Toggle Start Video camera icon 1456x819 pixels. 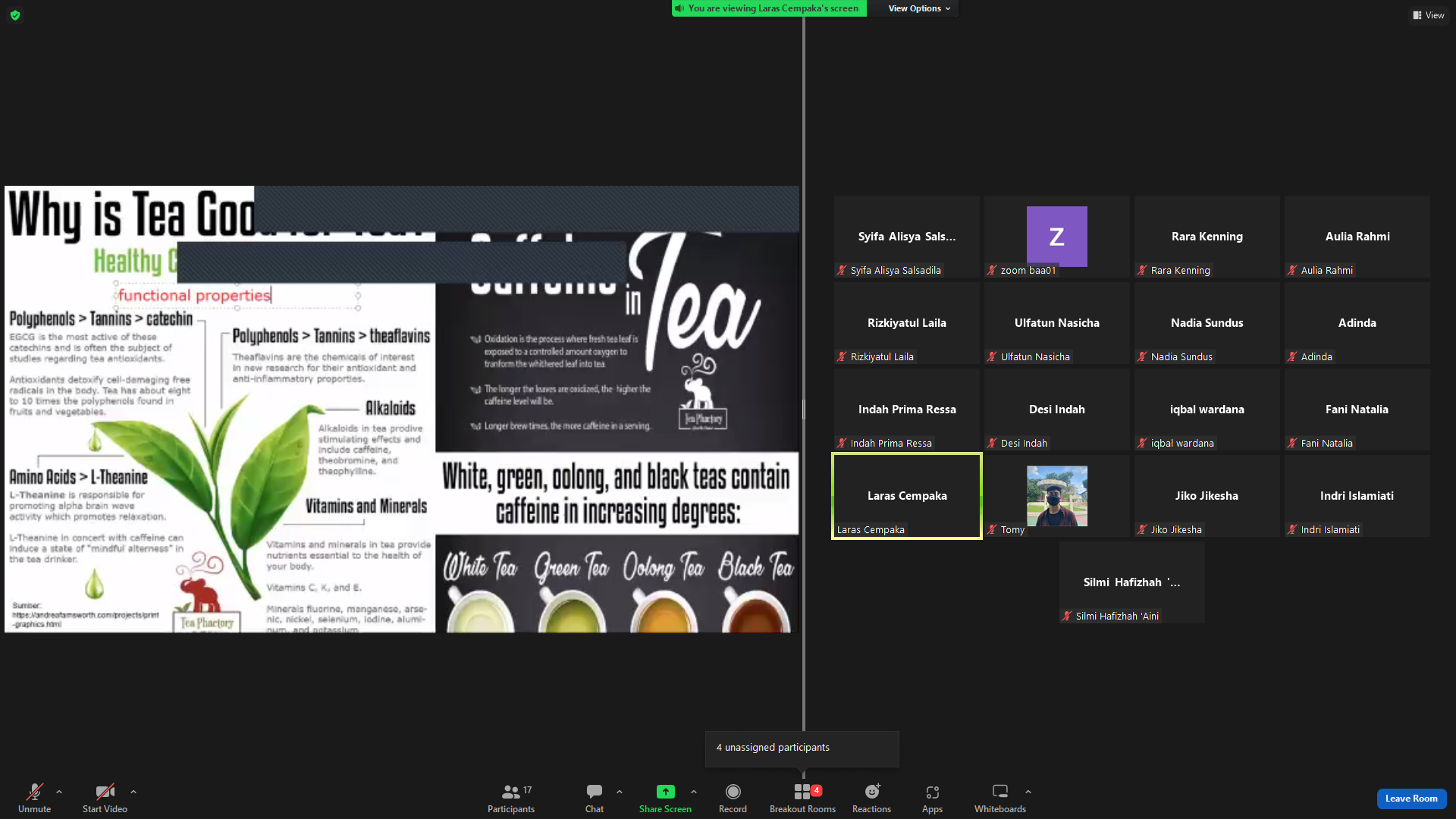(105, 792)
